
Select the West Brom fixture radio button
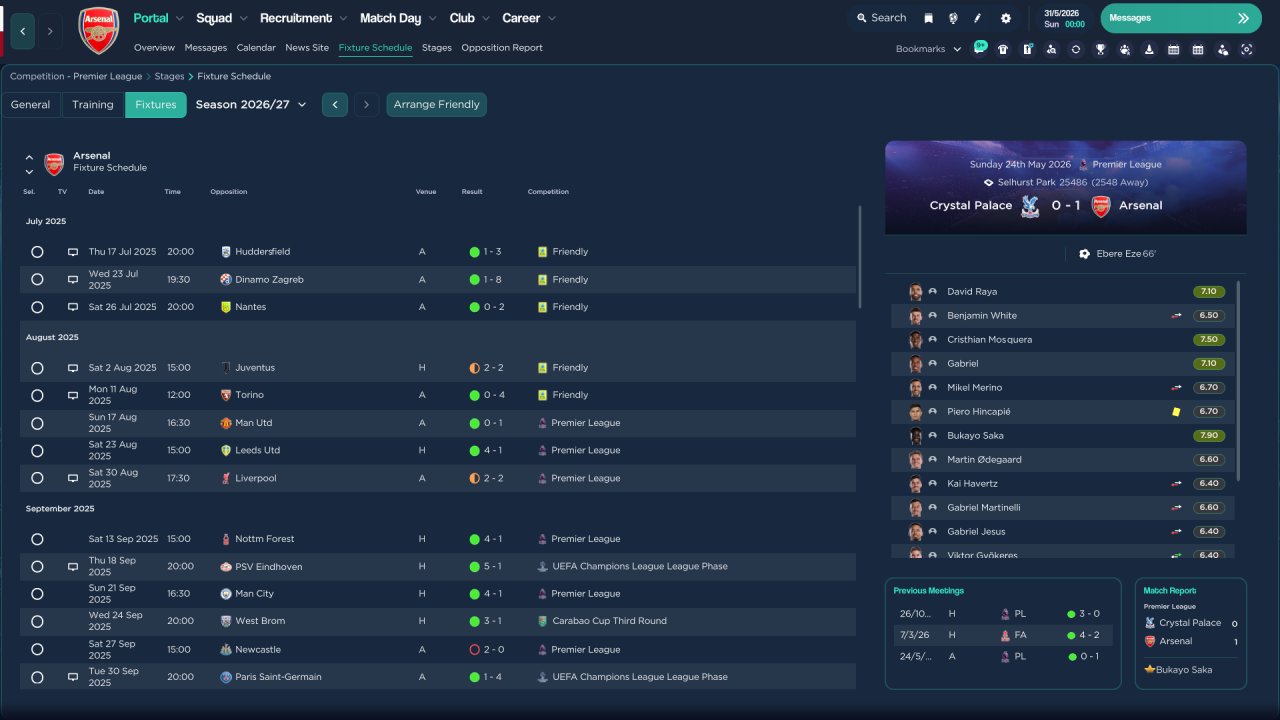coord(37,621)
